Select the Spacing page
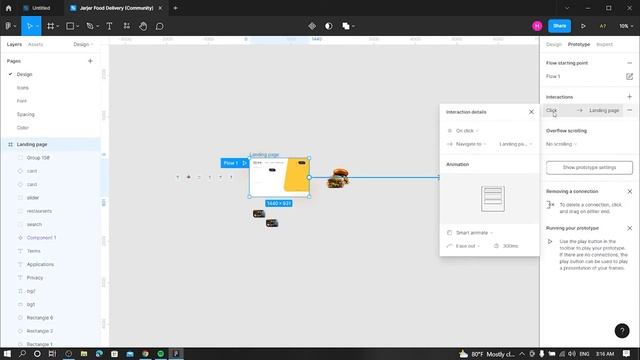 (25, 114)
